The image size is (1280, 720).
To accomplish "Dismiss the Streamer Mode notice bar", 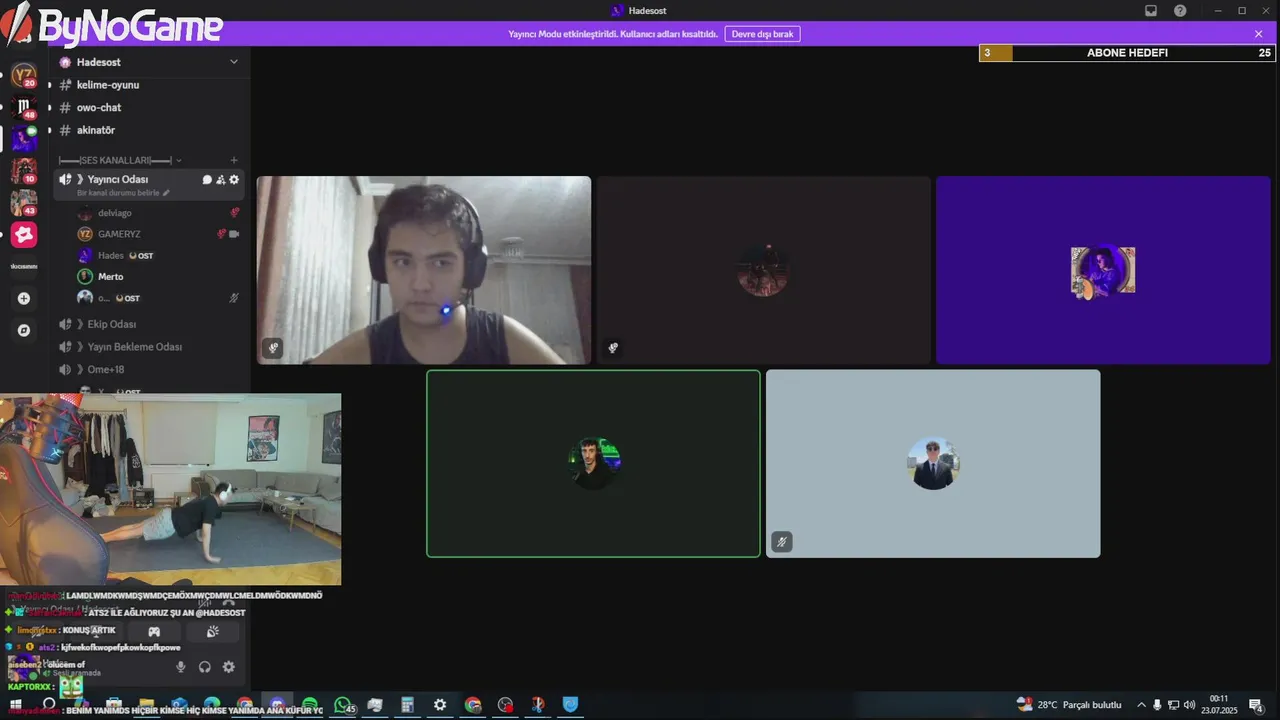I will (x=1259, y=34).
